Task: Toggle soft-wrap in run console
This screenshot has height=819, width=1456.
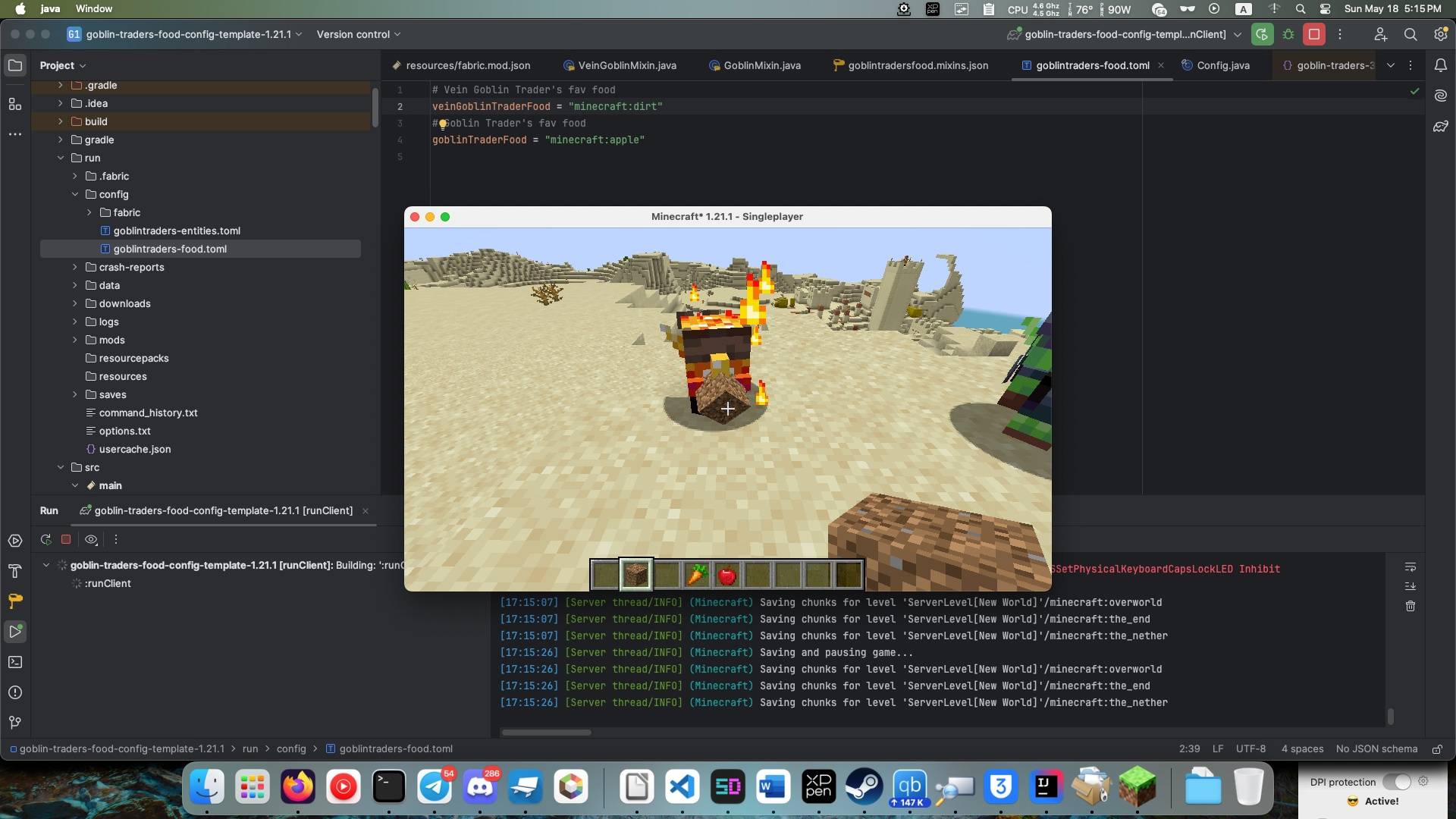Action: coord(1410,567)
